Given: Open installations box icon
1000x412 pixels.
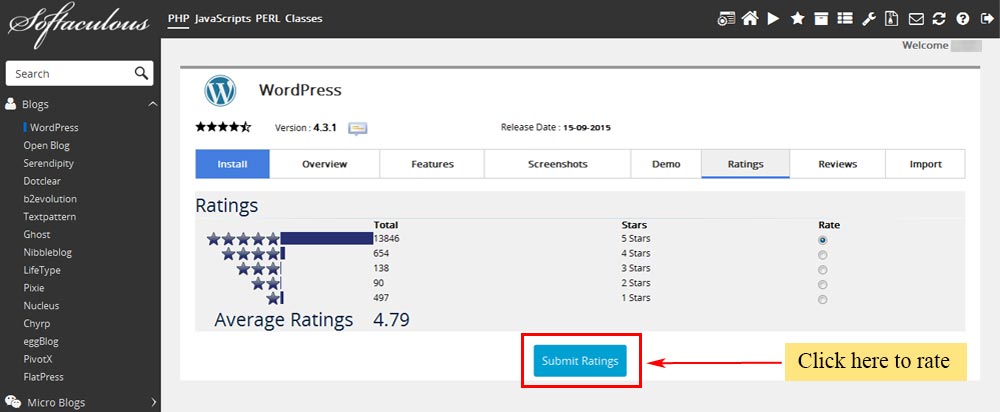Looking at the screenshot, I should pos(821,18).
